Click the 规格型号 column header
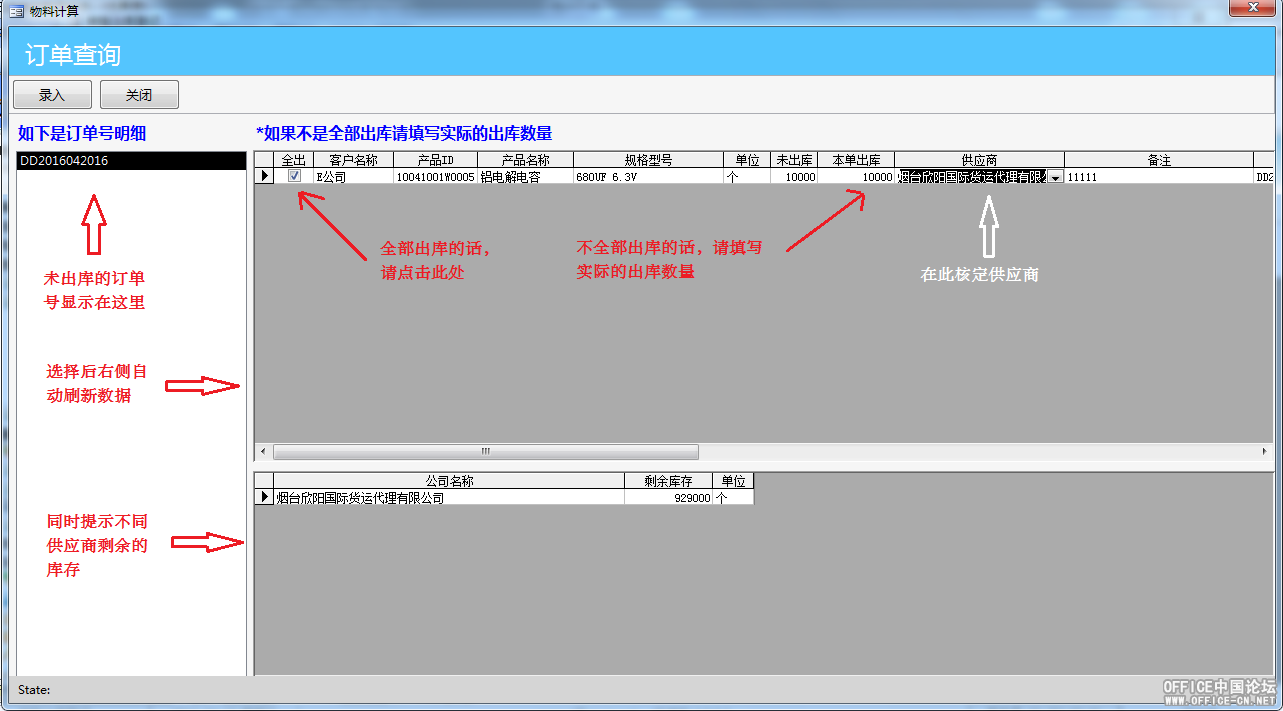This screenshot has width=1283, height=711. pyautogui.click(x=648, y=160)
